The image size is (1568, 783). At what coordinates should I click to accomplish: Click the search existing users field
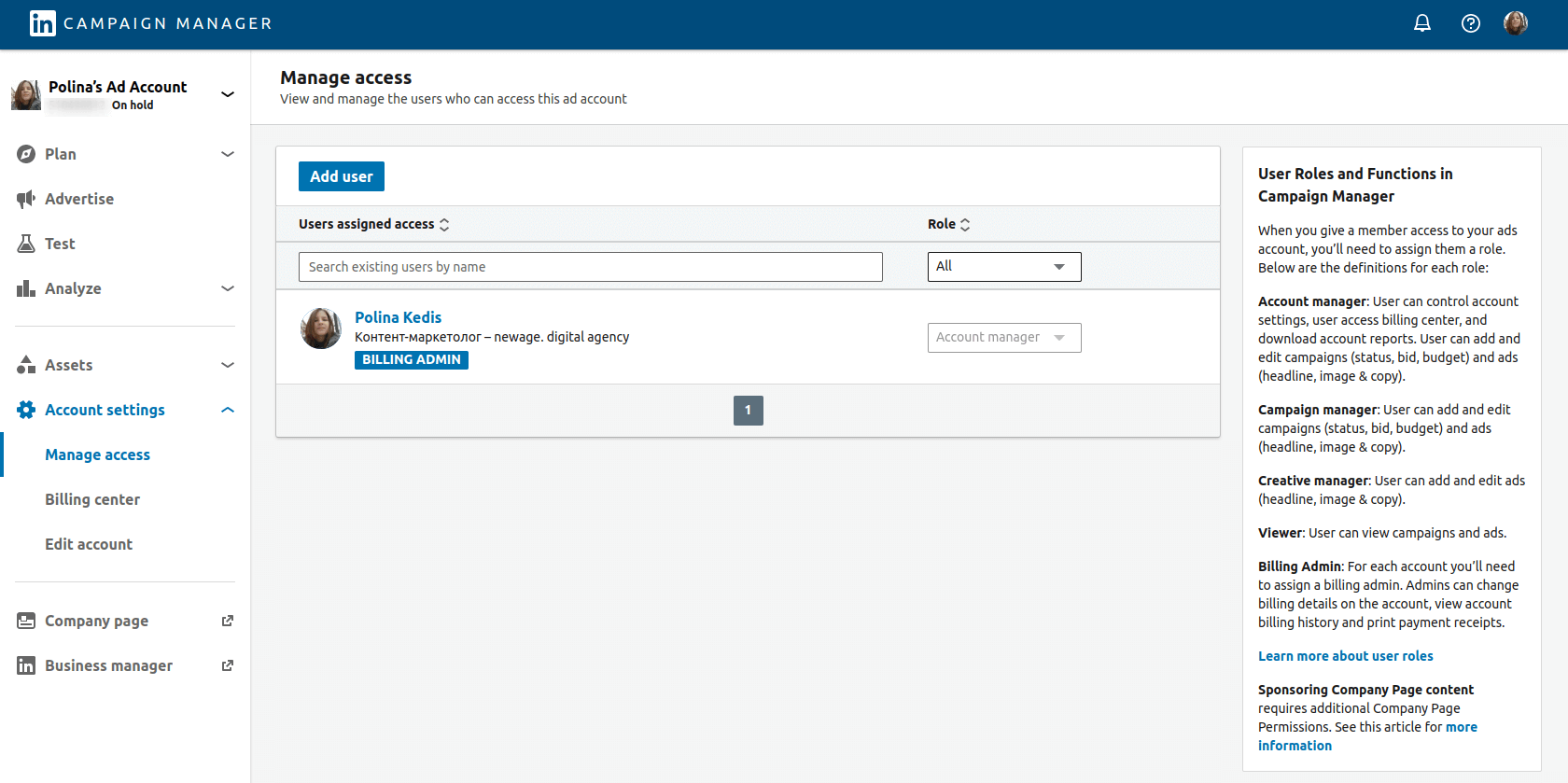(x=590, y=267)
